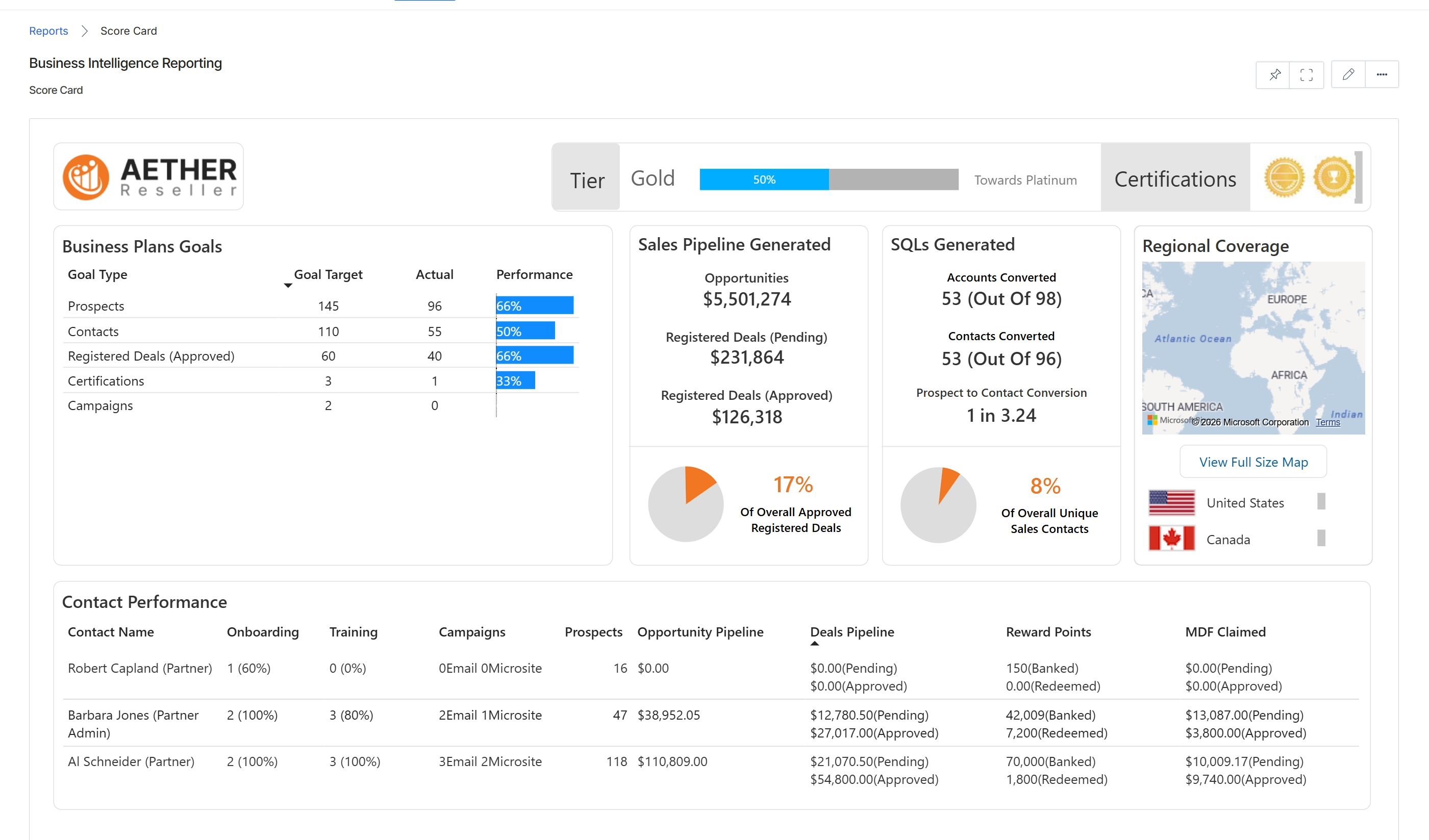The image size is (1429, 840).
Task: Click the Prospects 66% performance bar
Action: point(535,306)
